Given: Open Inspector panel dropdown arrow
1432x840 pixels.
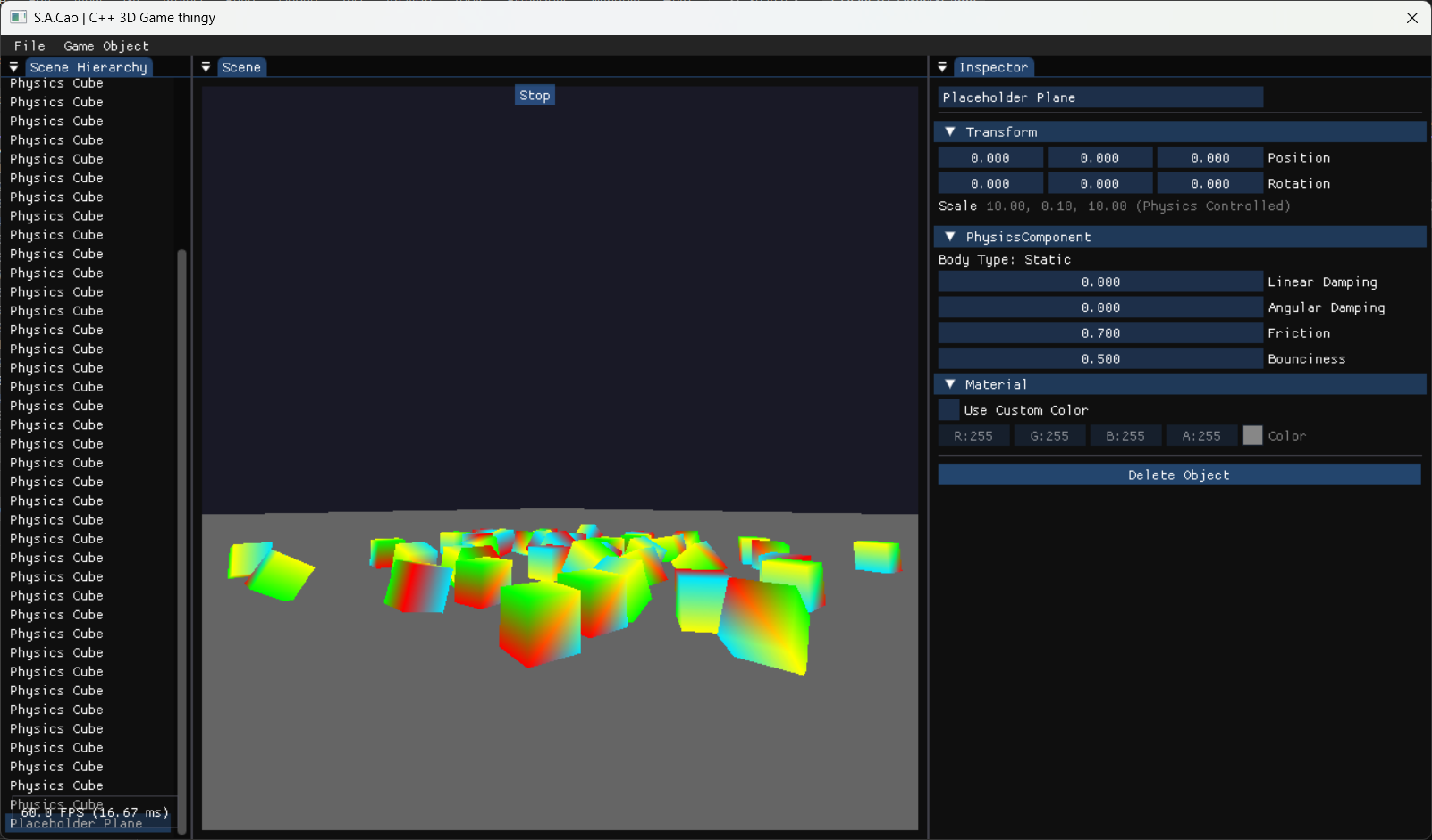Looking at the screenshot, I should coord(942,67).
